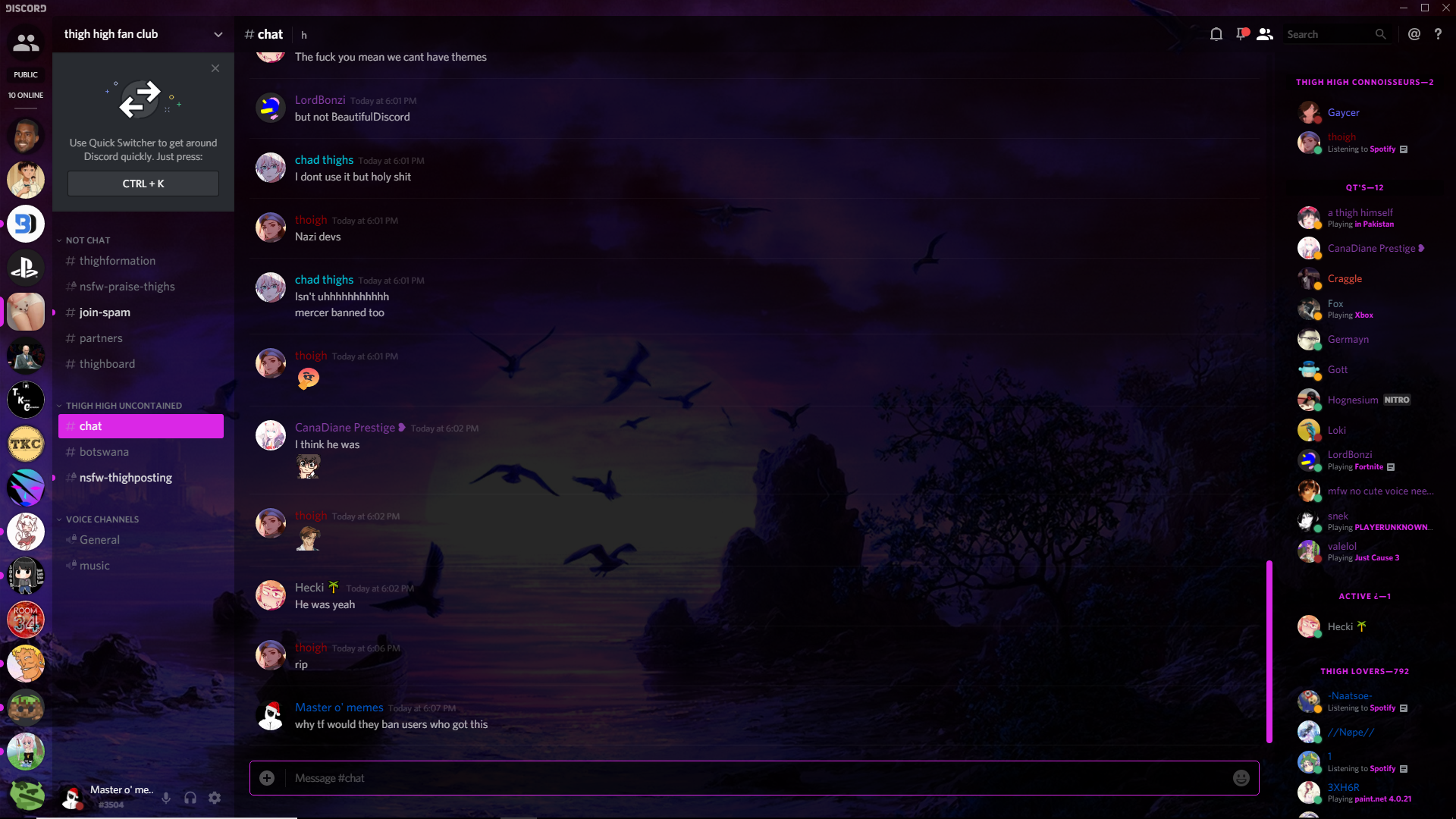Open thigh high fan club server dropdown
Image resolution: width=1456 pixels, height=819 pixels.
point(218,34)
